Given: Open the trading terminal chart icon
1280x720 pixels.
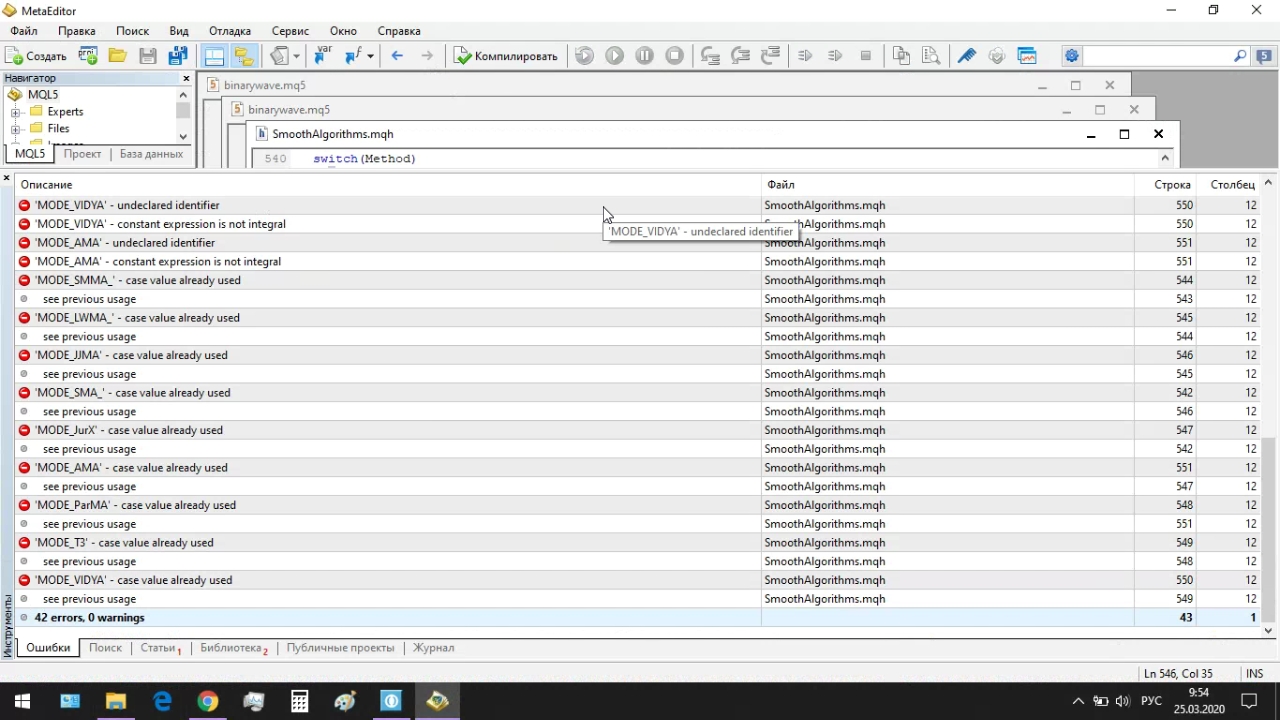Looking at the screenshot, I should tap(1027, 56).
